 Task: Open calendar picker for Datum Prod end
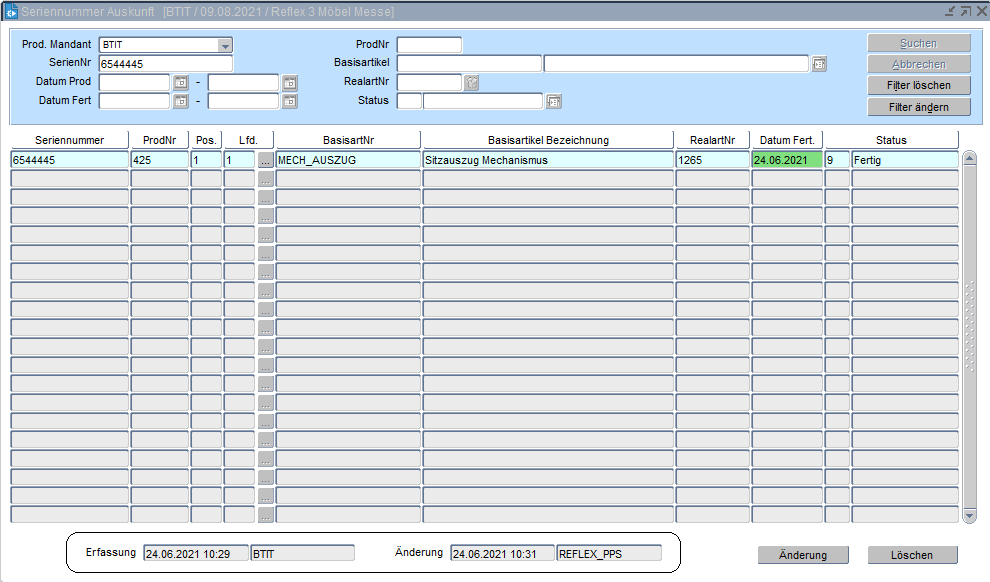(290, 83)
